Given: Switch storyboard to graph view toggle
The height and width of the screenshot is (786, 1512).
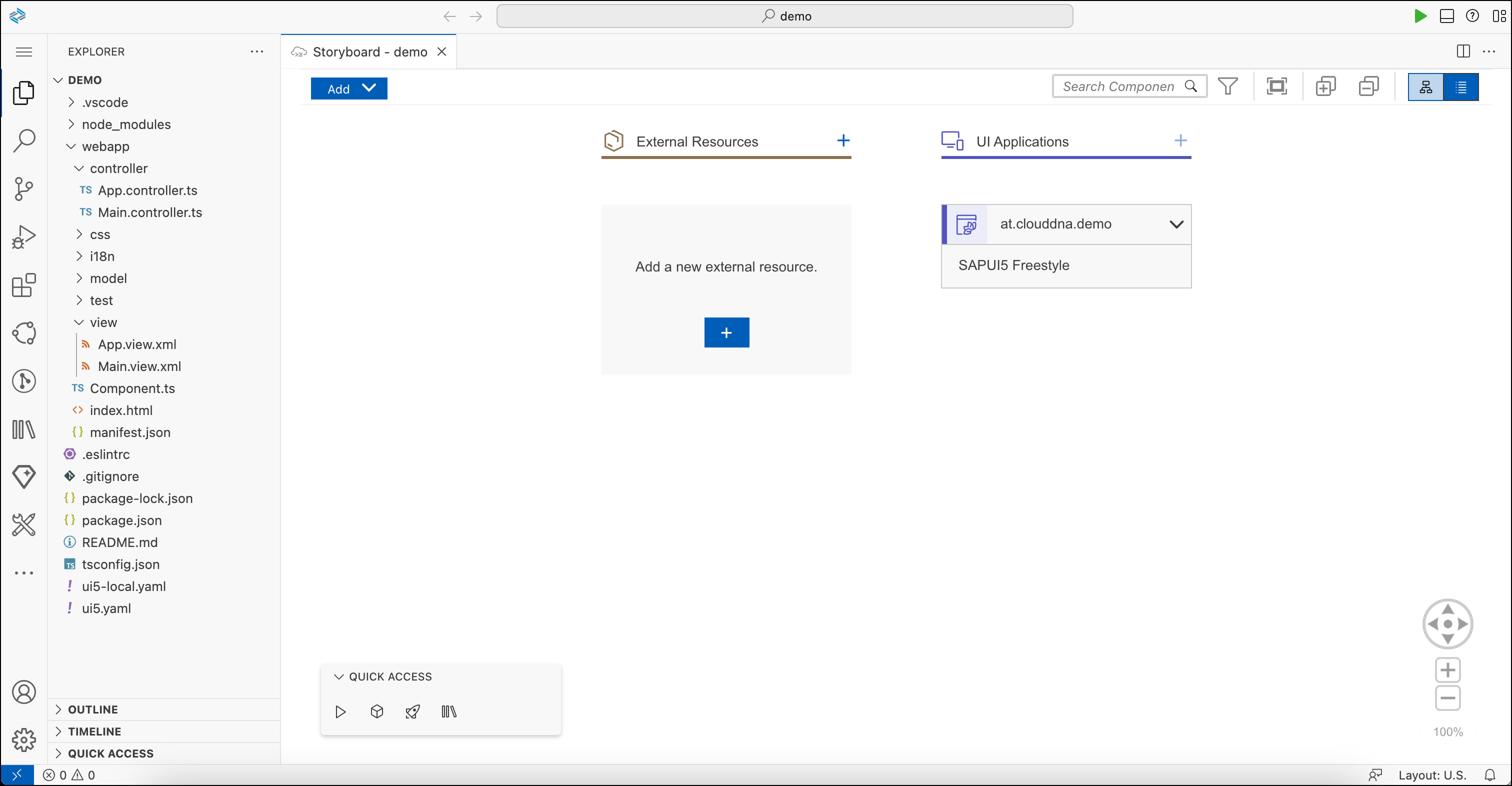Looking at the screenshot, I should (1425, 86).
